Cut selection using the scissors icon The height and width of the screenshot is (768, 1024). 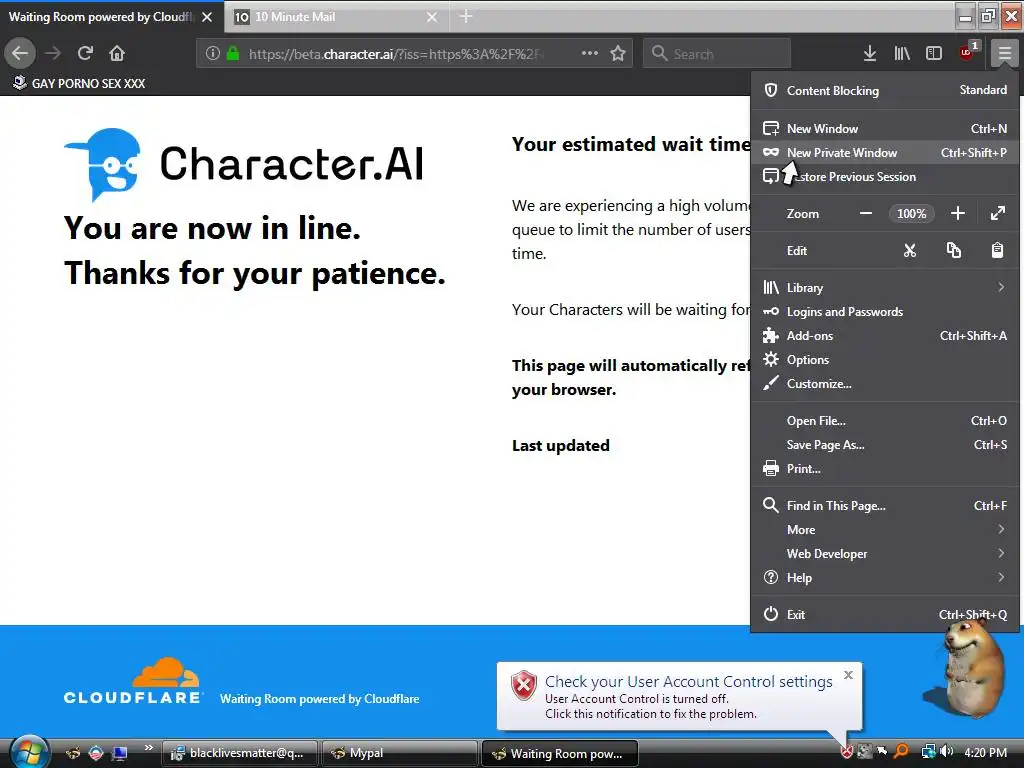[910, 251]
